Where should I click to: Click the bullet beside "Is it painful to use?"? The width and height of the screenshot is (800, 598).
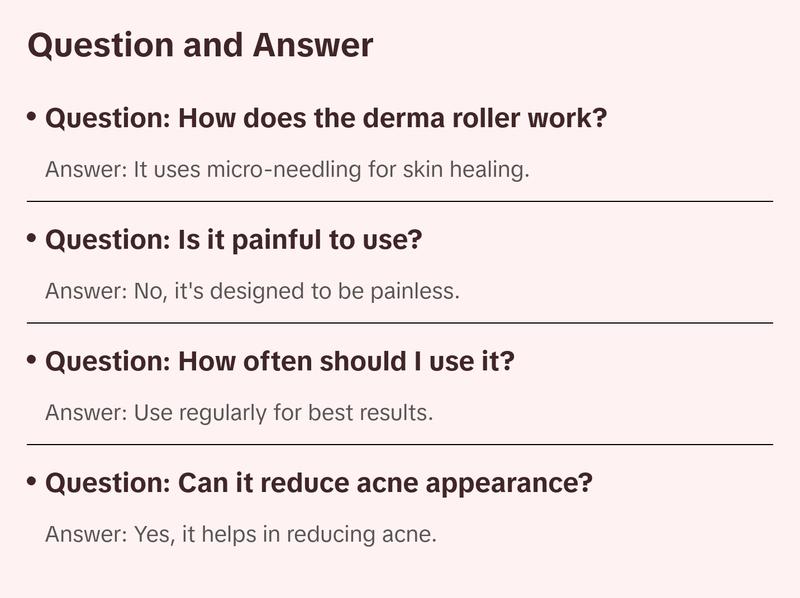(x=32, y=238)
